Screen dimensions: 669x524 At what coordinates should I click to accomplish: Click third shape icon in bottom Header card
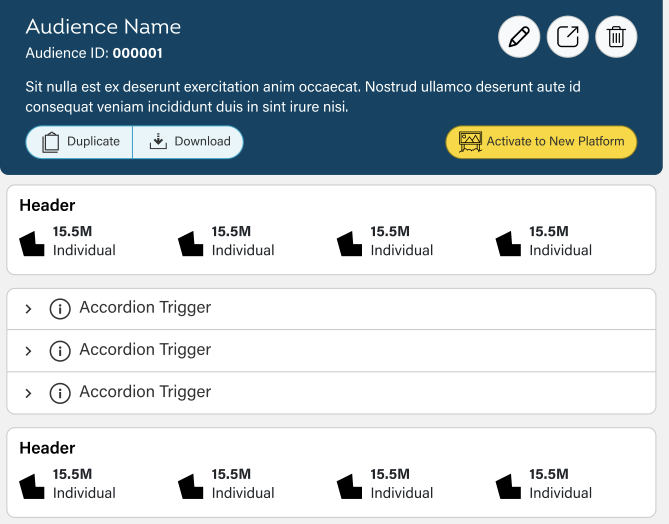350,485
